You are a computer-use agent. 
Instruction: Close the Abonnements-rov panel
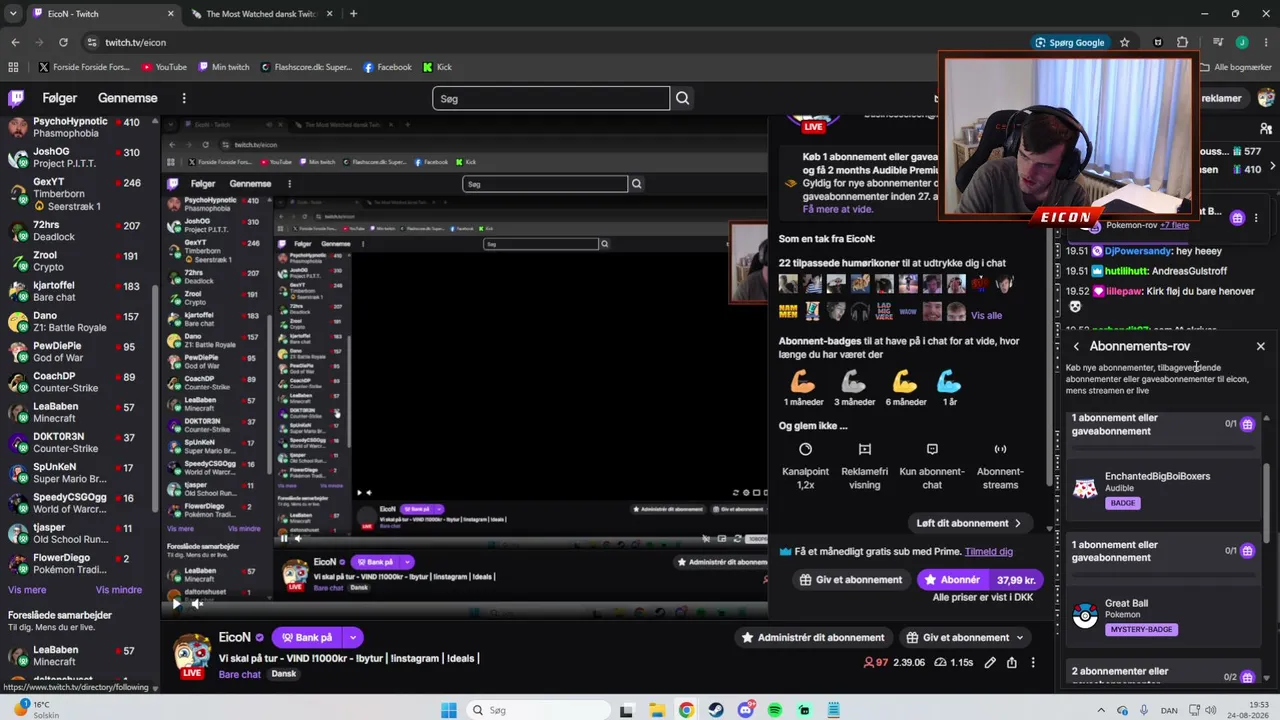1260,346
